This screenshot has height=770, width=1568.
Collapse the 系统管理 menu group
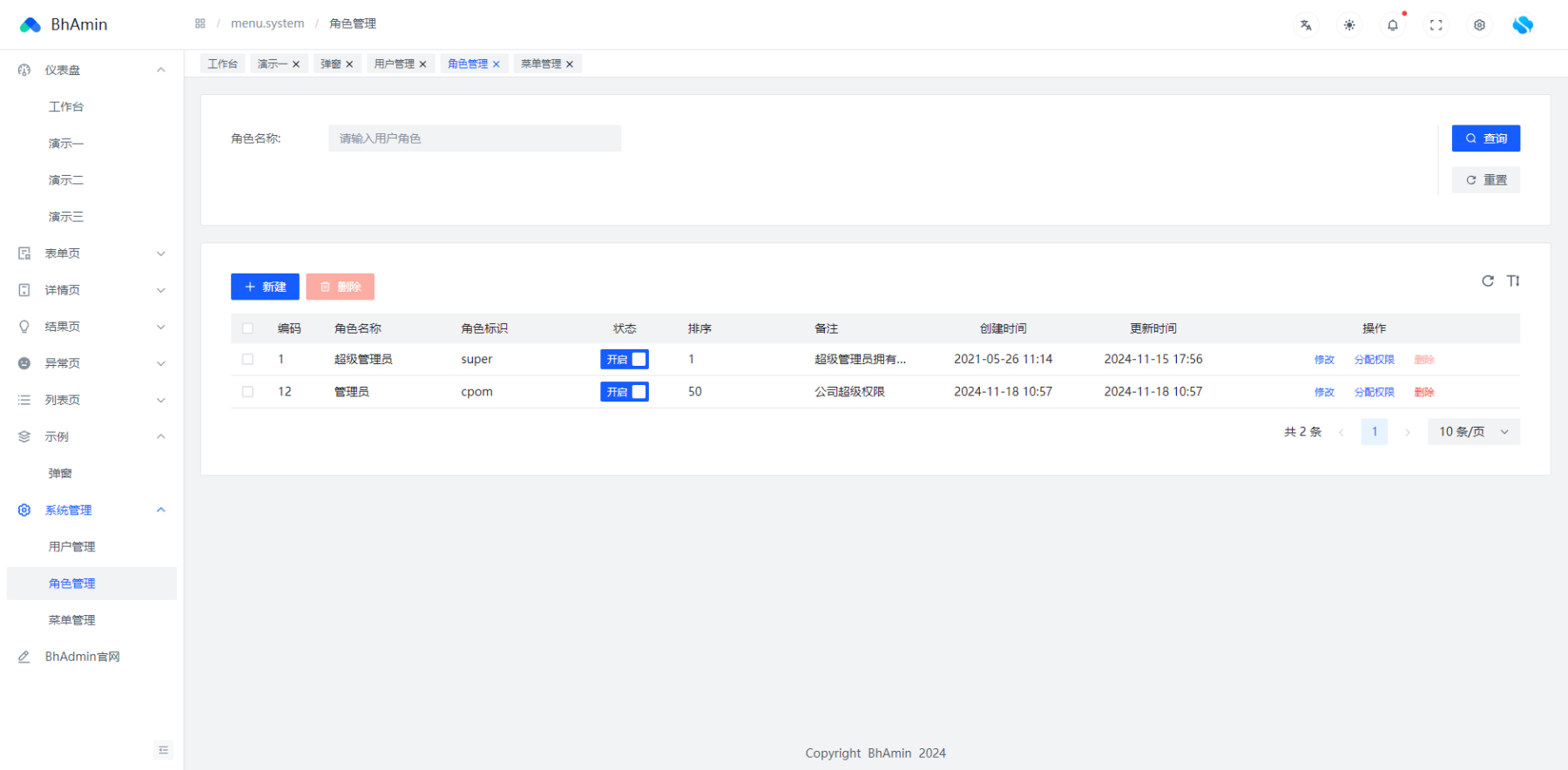[x=161, y=510]
